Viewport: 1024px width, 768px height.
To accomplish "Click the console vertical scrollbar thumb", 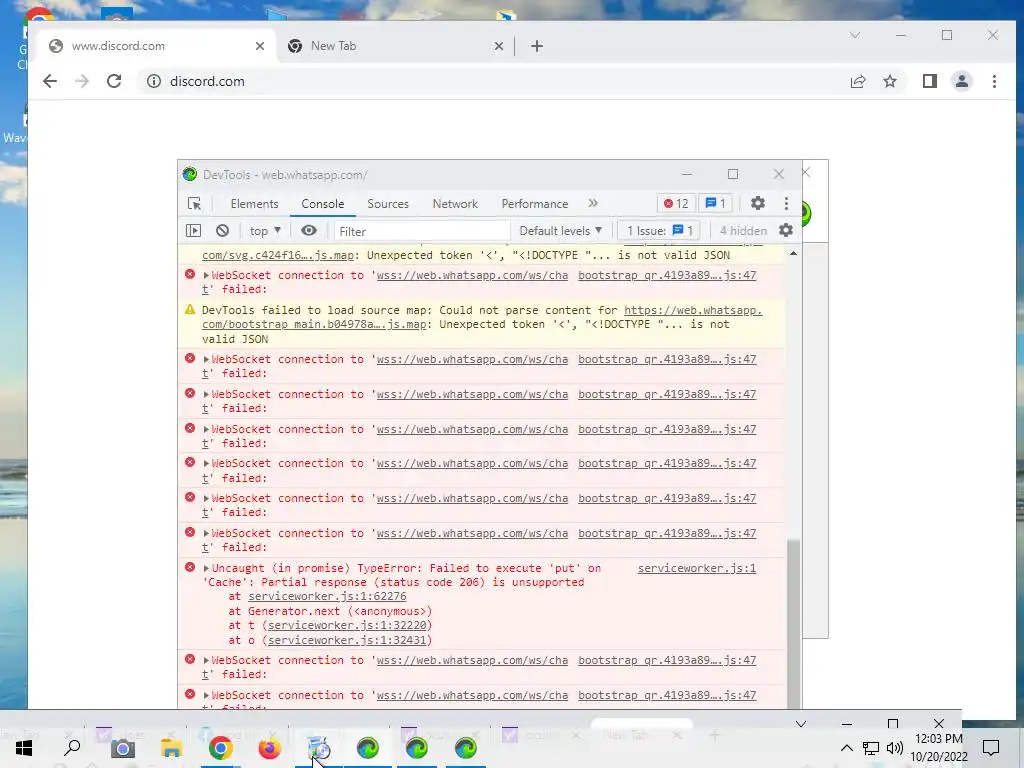I will [x=793, y=624].
